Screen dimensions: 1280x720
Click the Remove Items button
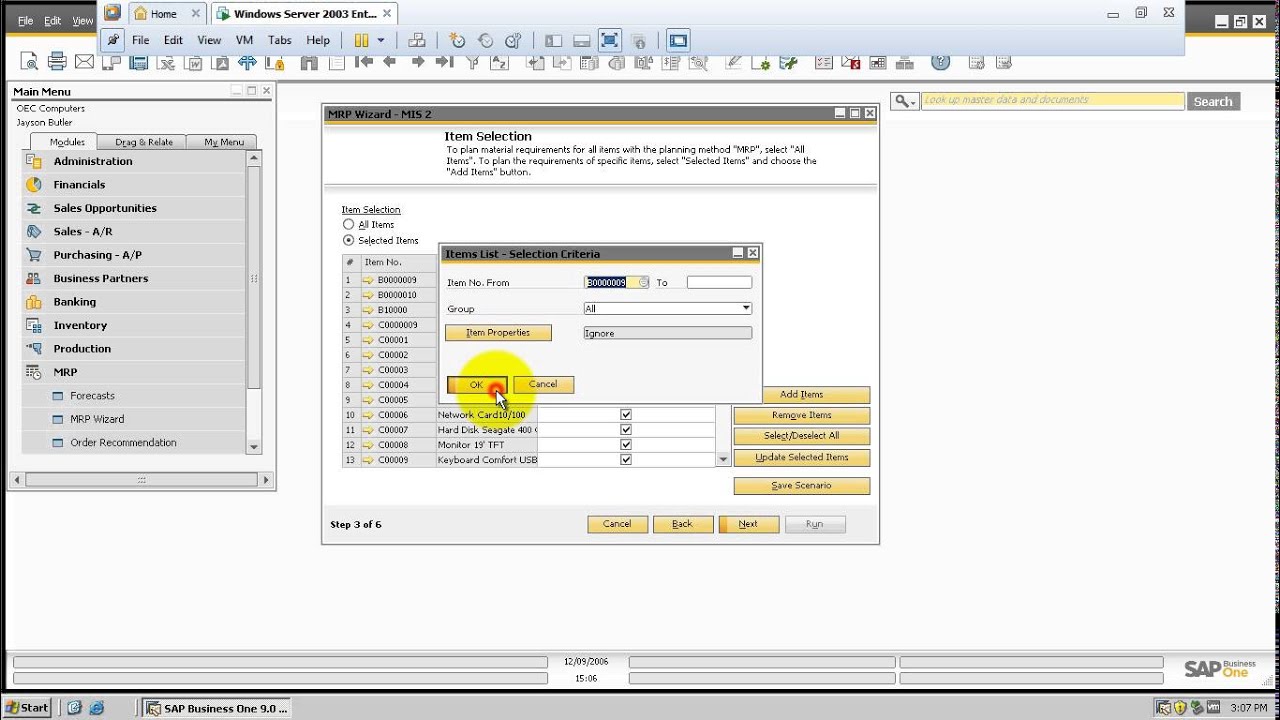(x=801, y=416)
